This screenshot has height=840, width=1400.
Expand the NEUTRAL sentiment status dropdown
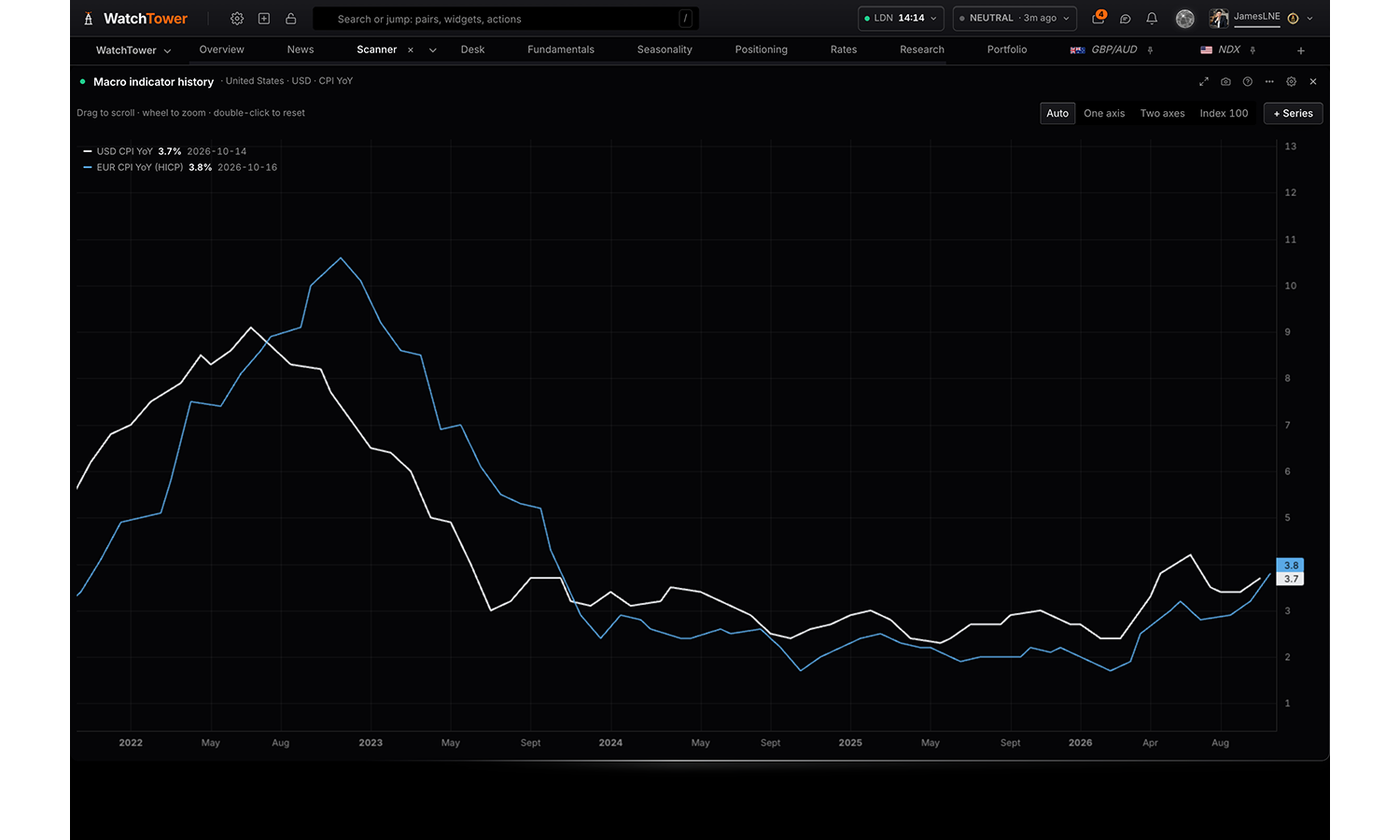[1015, 19]
